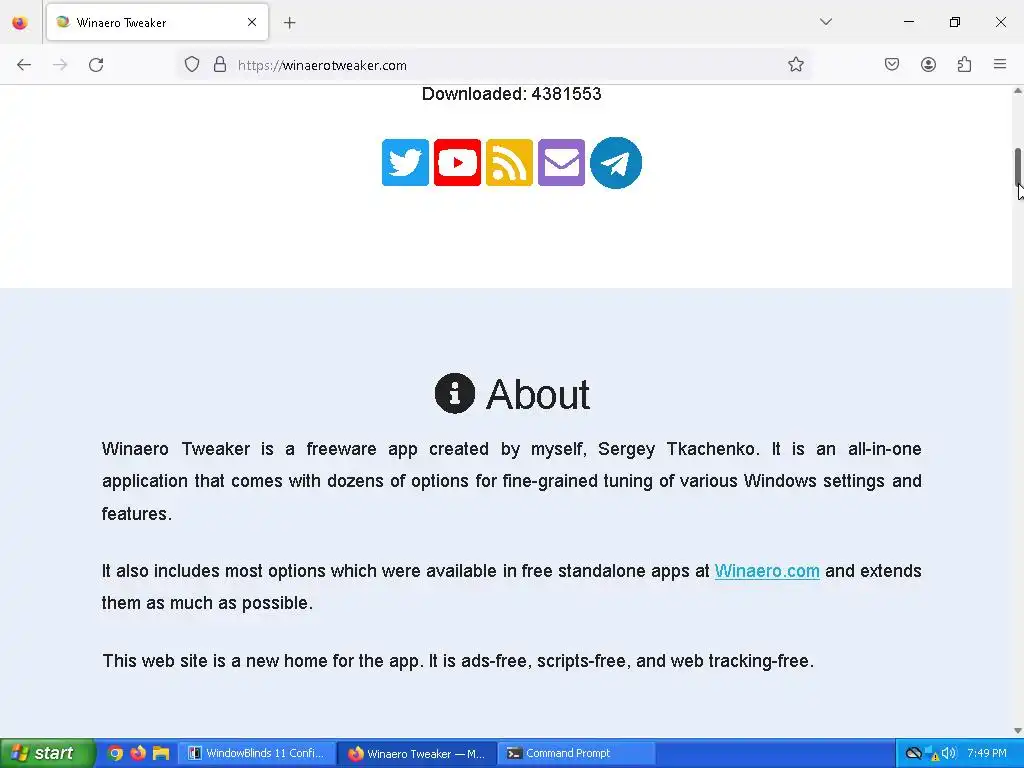1024x768 pixels.
Task: Open the Telegram channel icon
Action: [x=616, y=163]
